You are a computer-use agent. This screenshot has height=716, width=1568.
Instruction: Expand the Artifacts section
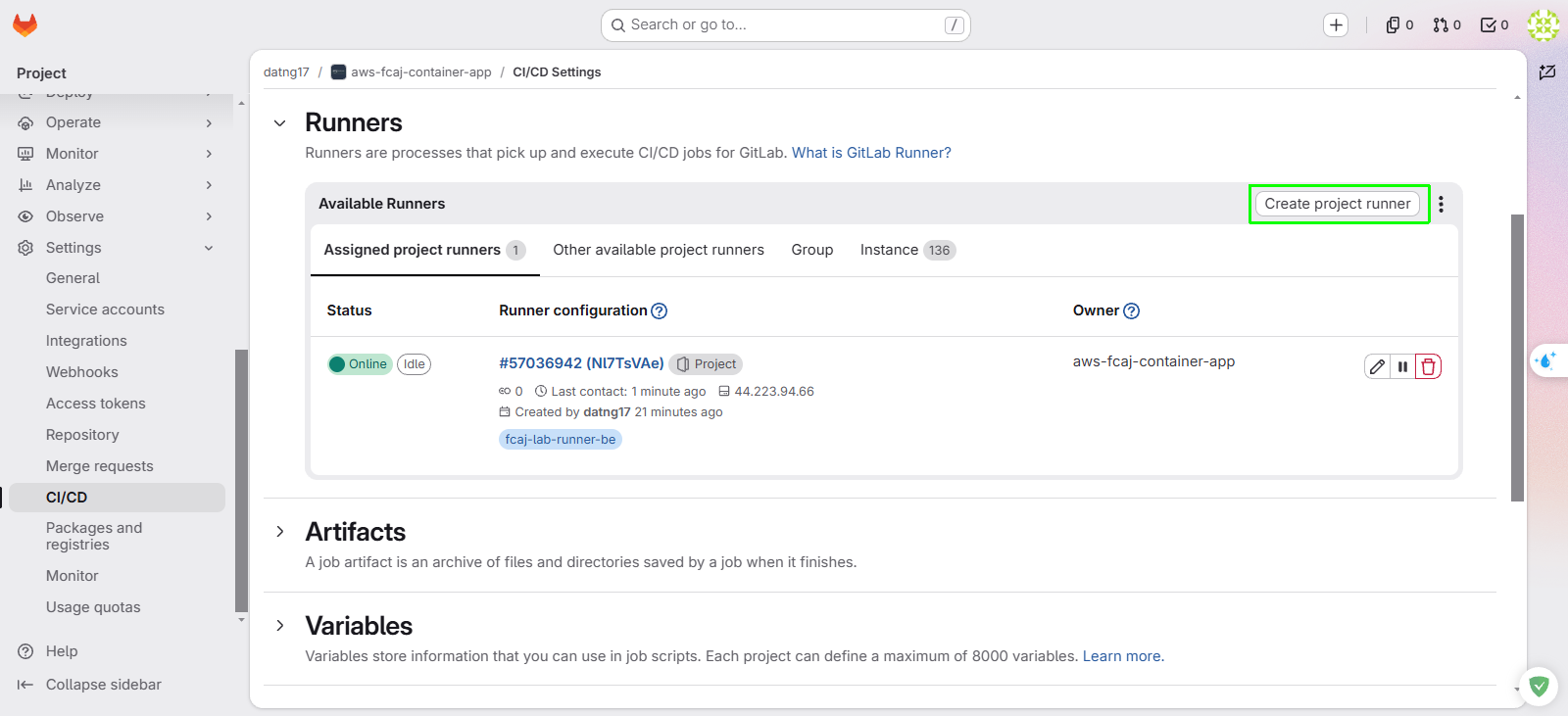click(280, 532)
